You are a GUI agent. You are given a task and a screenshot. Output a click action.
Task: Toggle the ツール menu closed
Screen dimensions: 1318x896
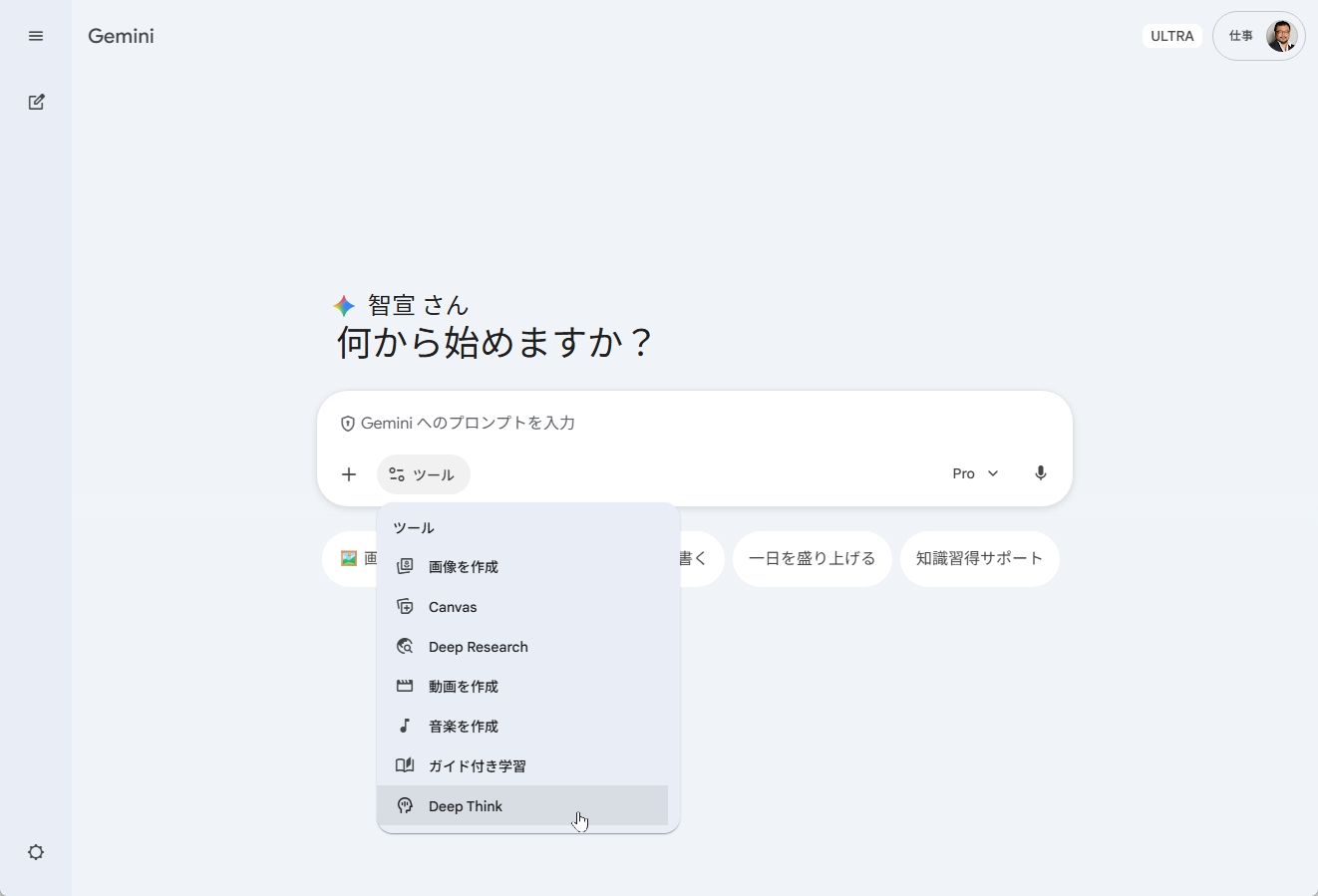(x=423, y=474)
